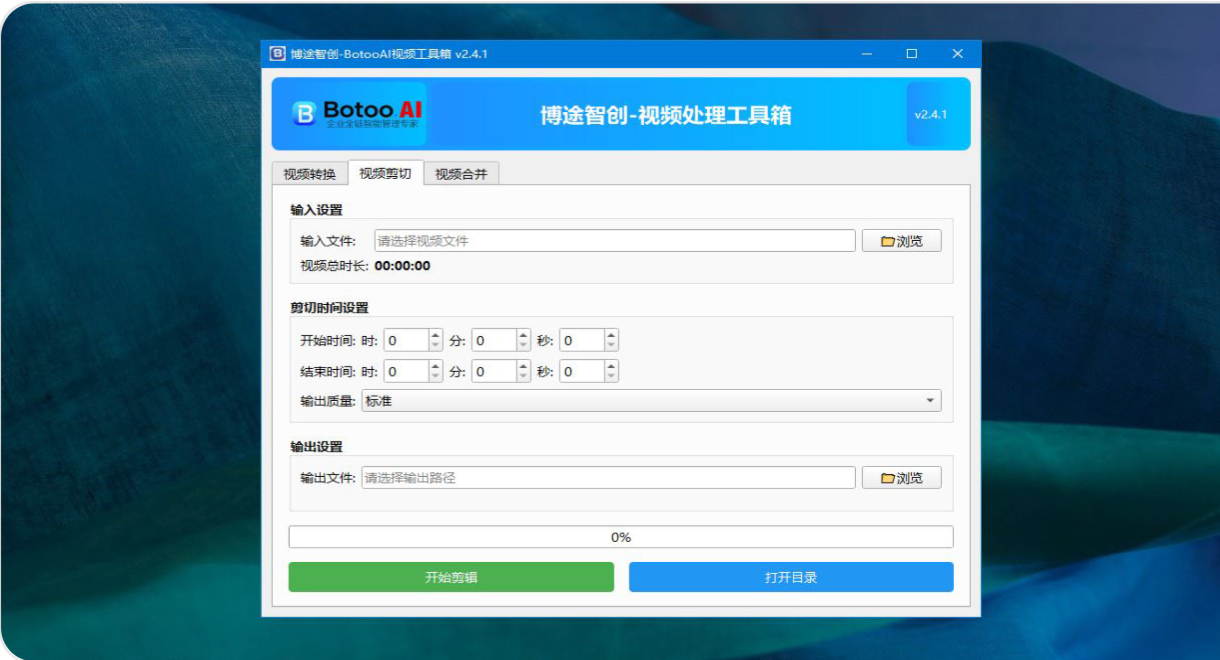The width and height of the screenshot is (1220, 660).
Task: Increase the 结束时间 hour value
Action: 435,366
